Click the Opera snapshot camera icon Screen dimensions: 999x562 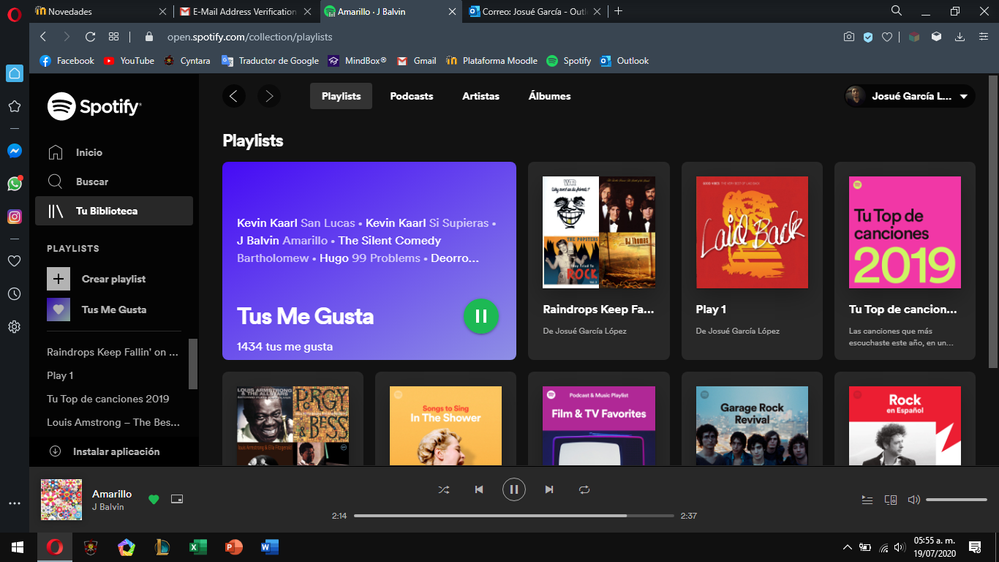click(x=849, y=37)
